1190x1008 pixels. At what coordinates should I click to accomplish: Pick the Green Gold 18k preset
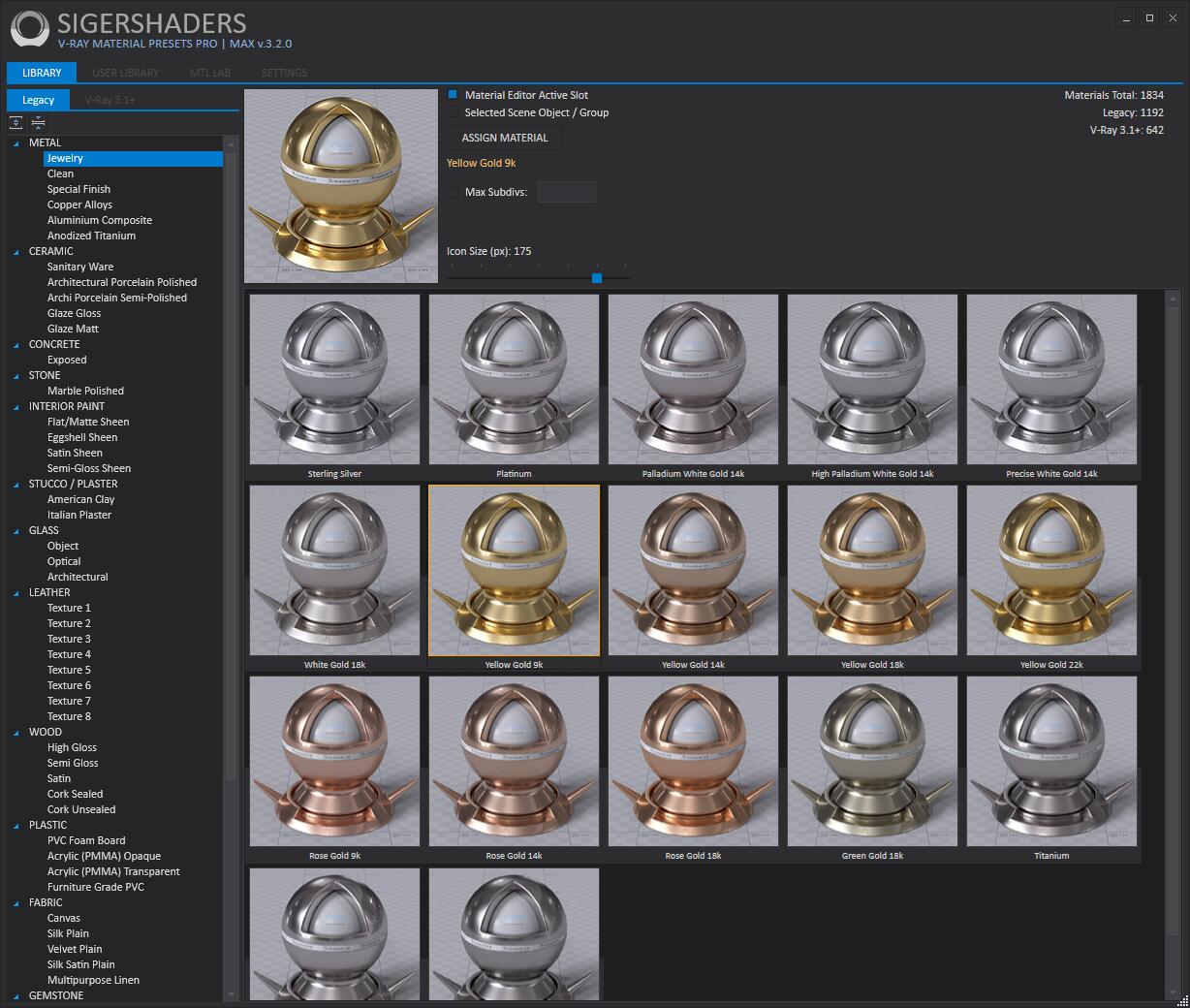(x=872, y=762)
